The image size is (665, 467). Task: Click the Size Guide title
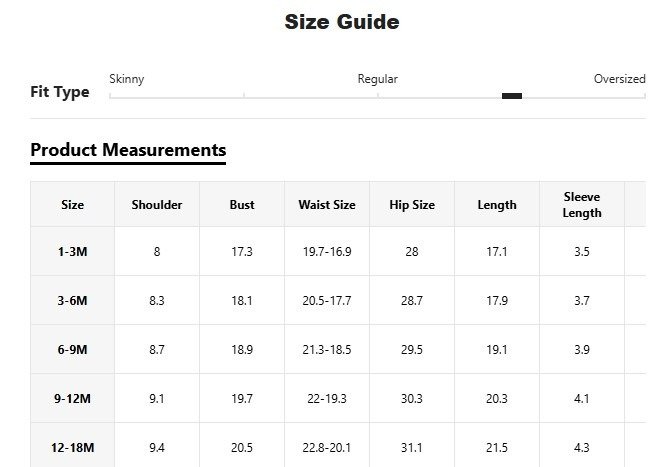tap(342, 22)
